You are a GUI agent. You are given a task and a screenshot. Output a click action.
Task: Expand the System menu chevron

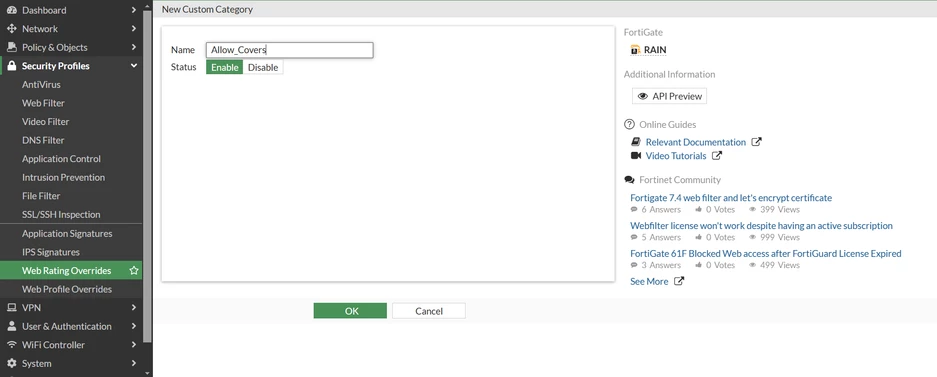tap(134, 363)
